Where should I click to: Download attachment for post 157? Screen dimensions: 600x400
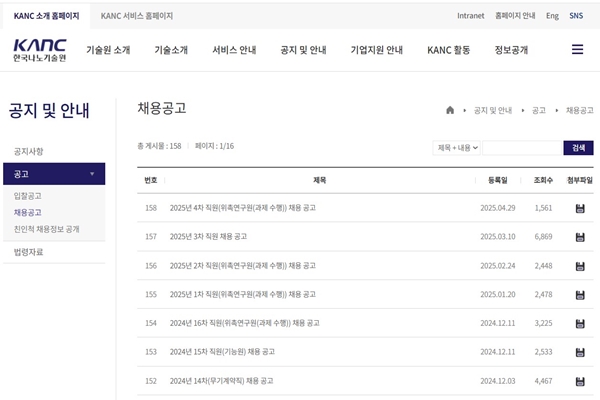[580, 237]
